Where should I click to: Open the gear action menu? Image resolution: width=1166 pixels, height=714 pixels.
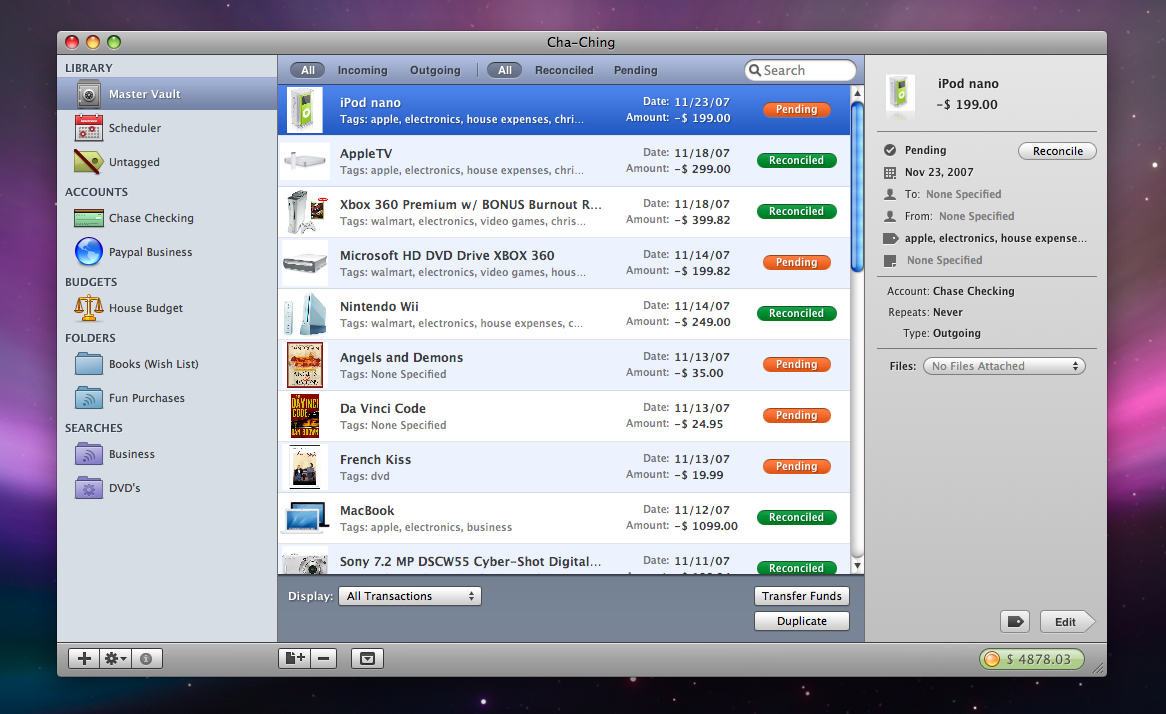coord(116,658)
